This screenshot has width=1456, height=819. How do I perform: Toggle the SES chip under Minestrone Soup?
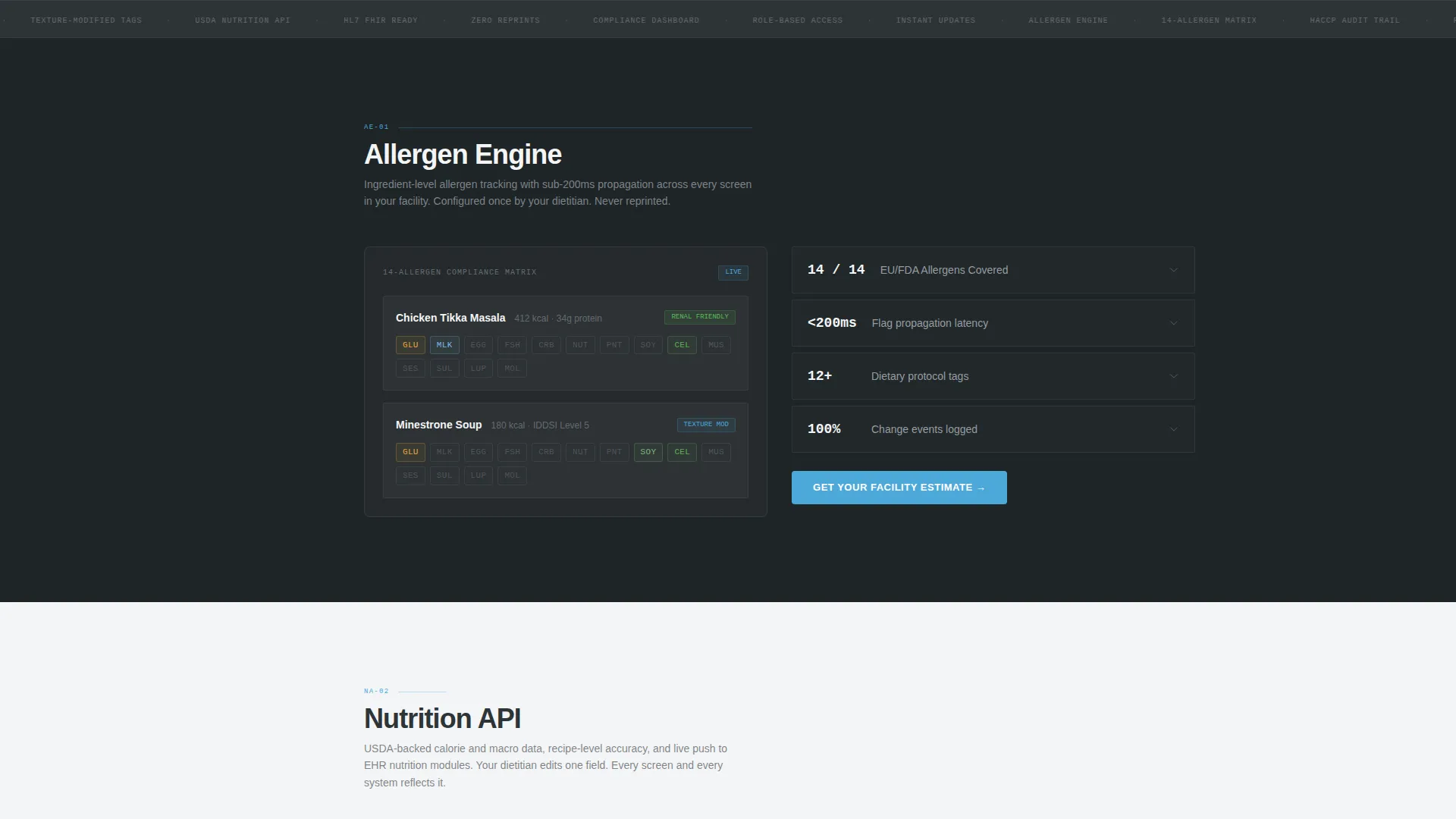410,475
